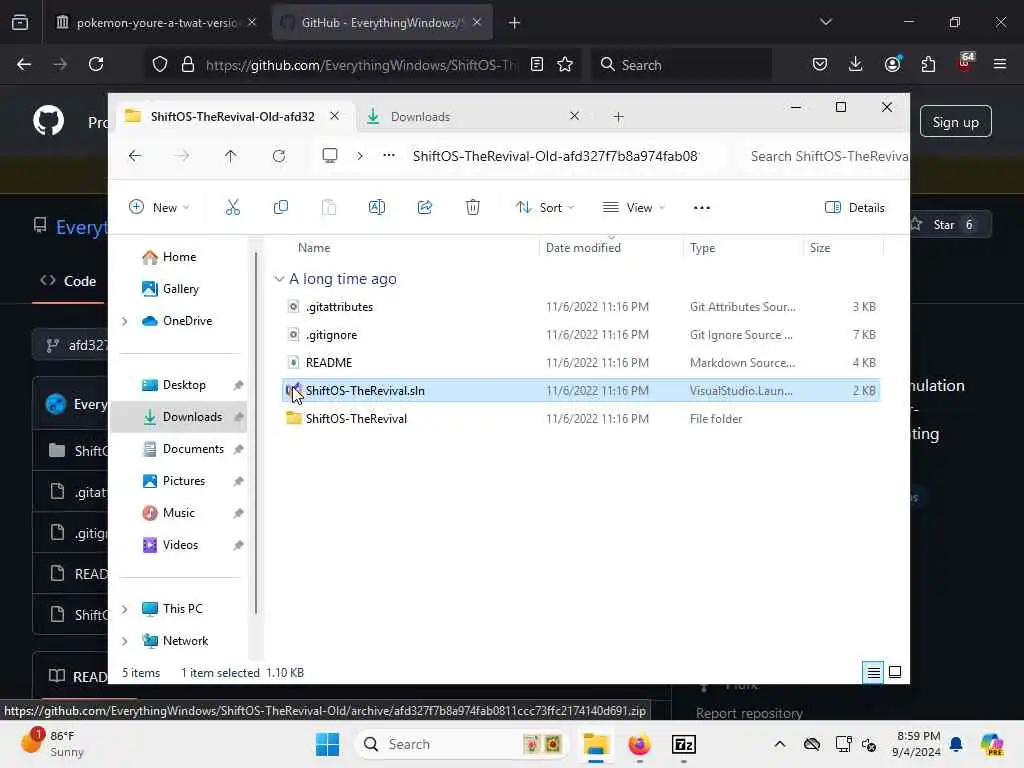The image size is (1024, 768).
Task: Sort files by Name column header
Action: pyautogui.click(x=314, y=248)
